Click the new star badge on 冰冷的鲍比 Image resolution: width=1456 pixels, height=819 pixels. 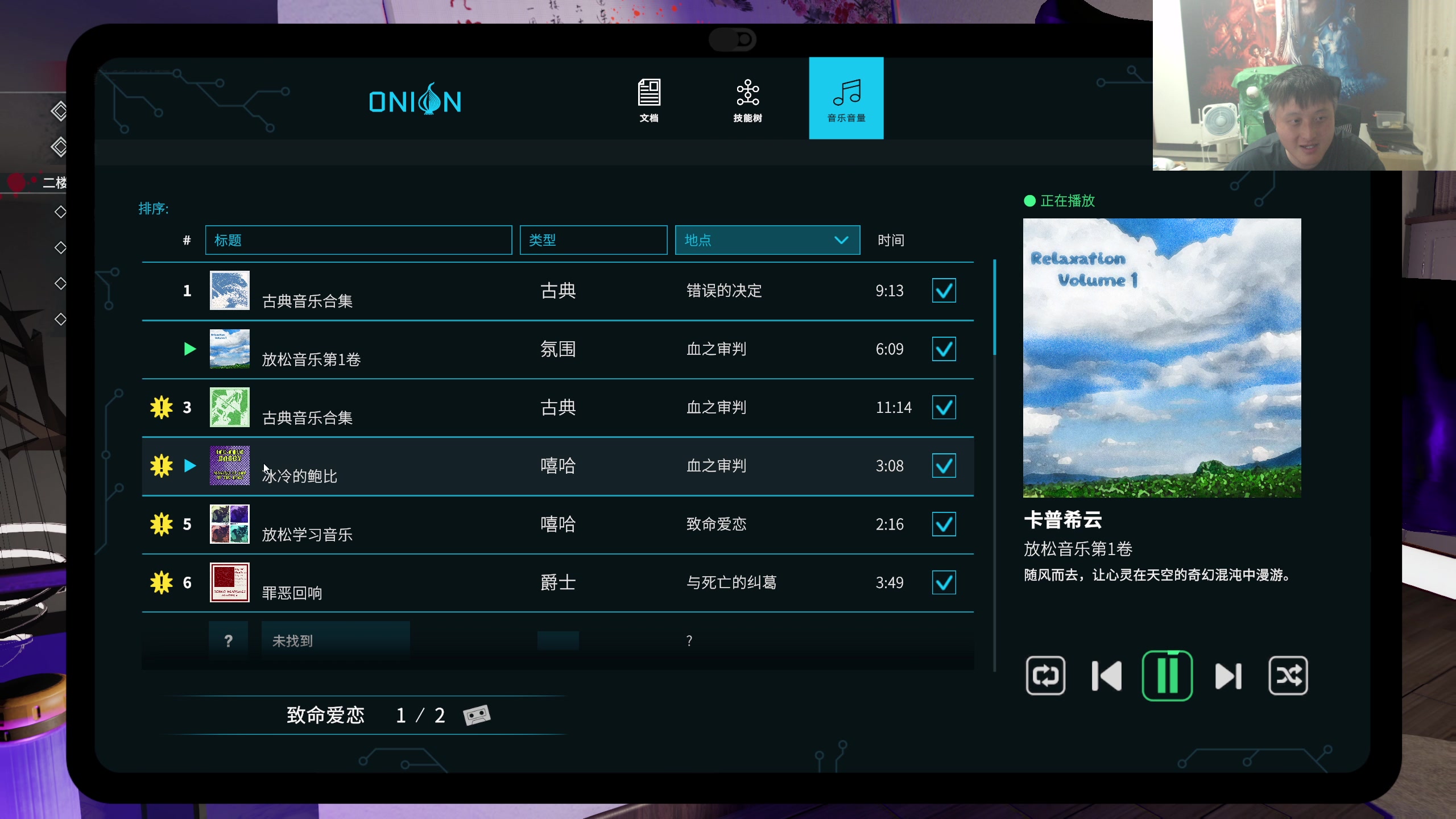click(162, 466)
